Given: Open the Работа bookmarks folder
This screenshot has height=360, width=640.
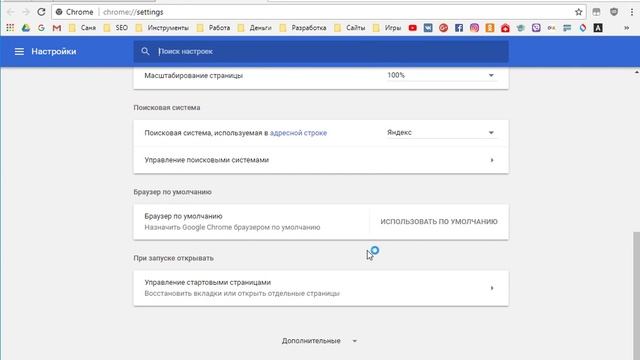Looking at the screenshot, I should 213,28.
